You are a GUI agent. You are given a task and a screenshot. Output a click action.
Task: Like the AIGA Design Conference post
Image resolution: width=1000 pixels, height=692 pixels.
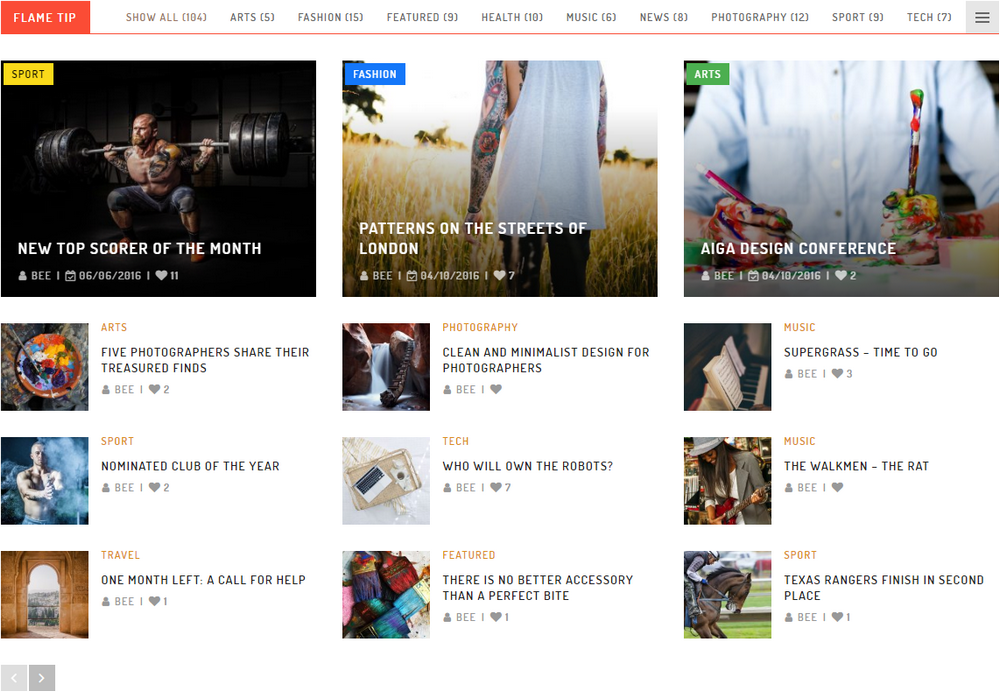pyautogui.click(x=841, y=276)
